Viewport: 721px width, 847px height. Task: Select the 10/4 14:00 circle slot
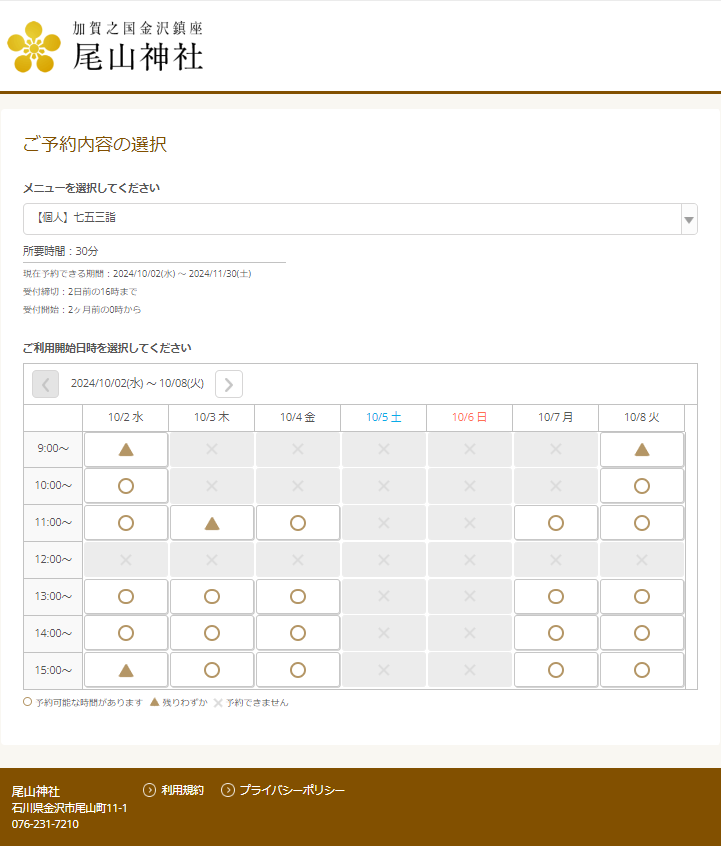pyautogui.click(x=298, y=633)
